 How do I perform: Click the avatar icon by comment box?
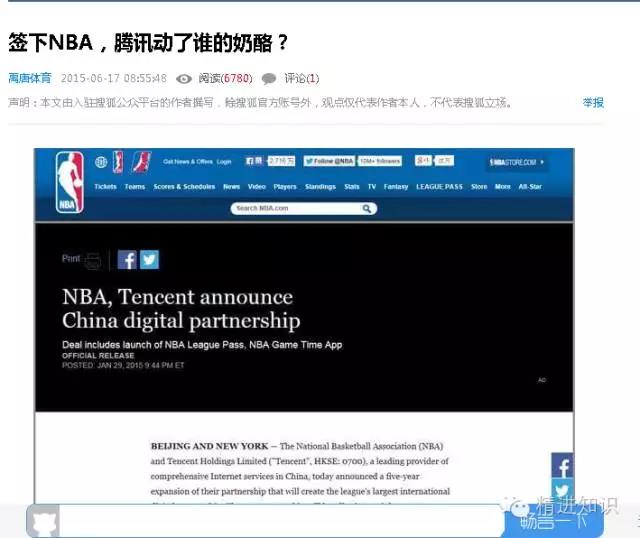(x=43, y=521)
